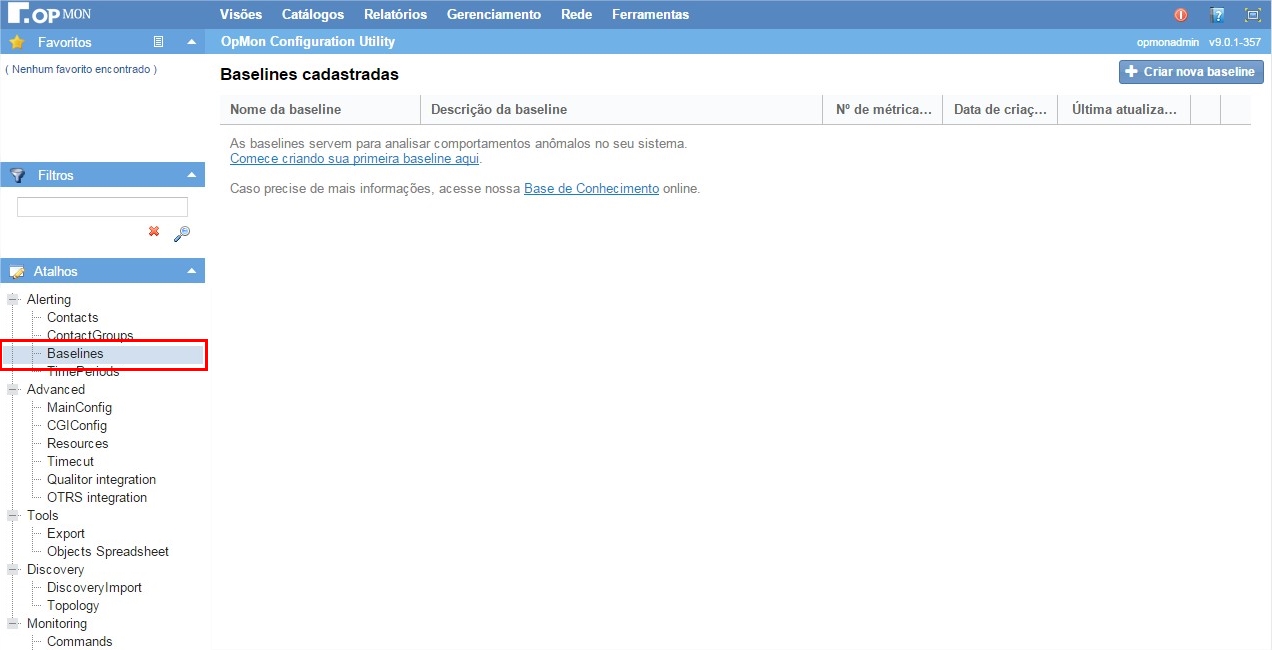Open the Gerenciamento menu

(493, 14)
